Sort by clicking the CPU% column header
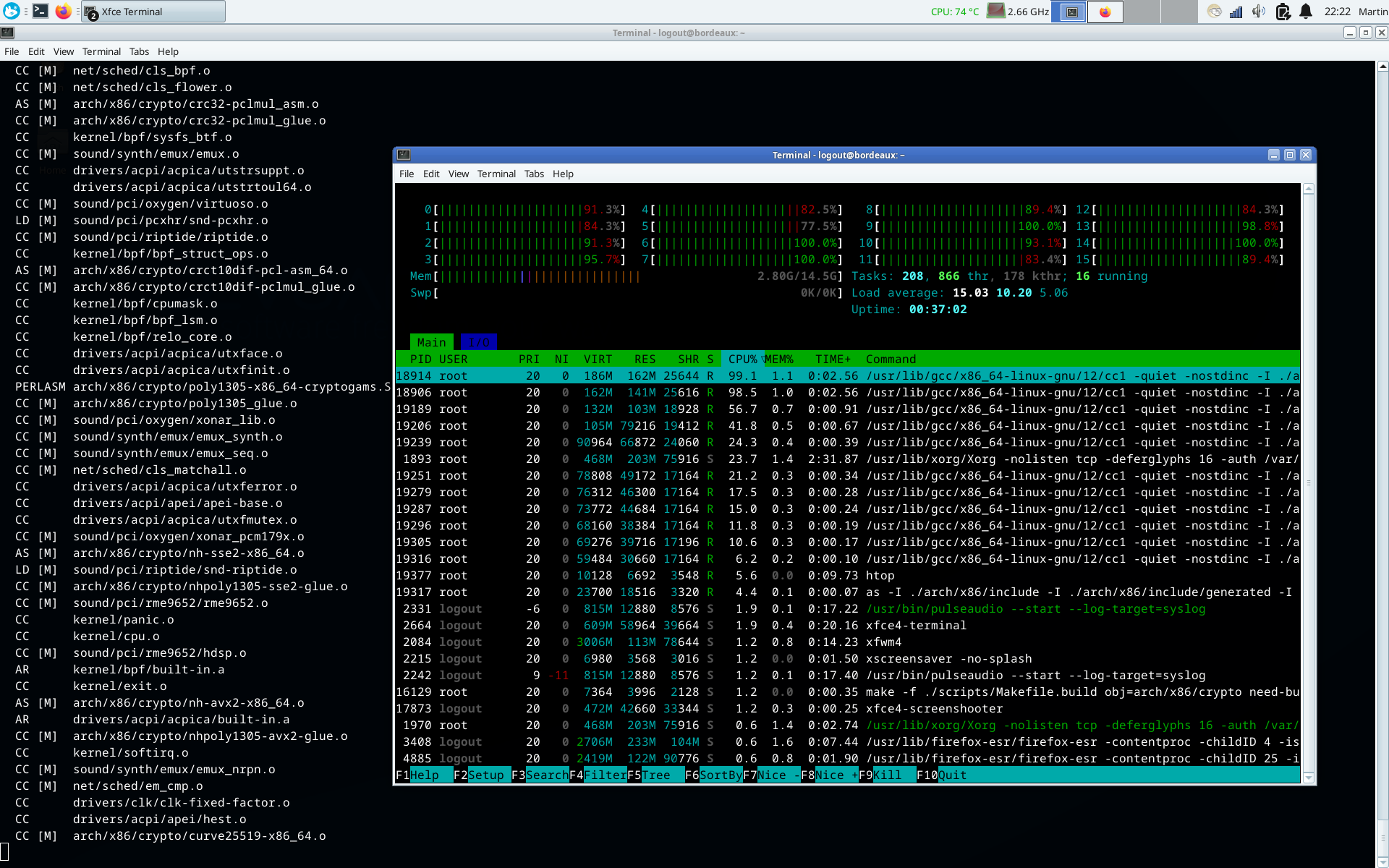 [x=742, y=359]
